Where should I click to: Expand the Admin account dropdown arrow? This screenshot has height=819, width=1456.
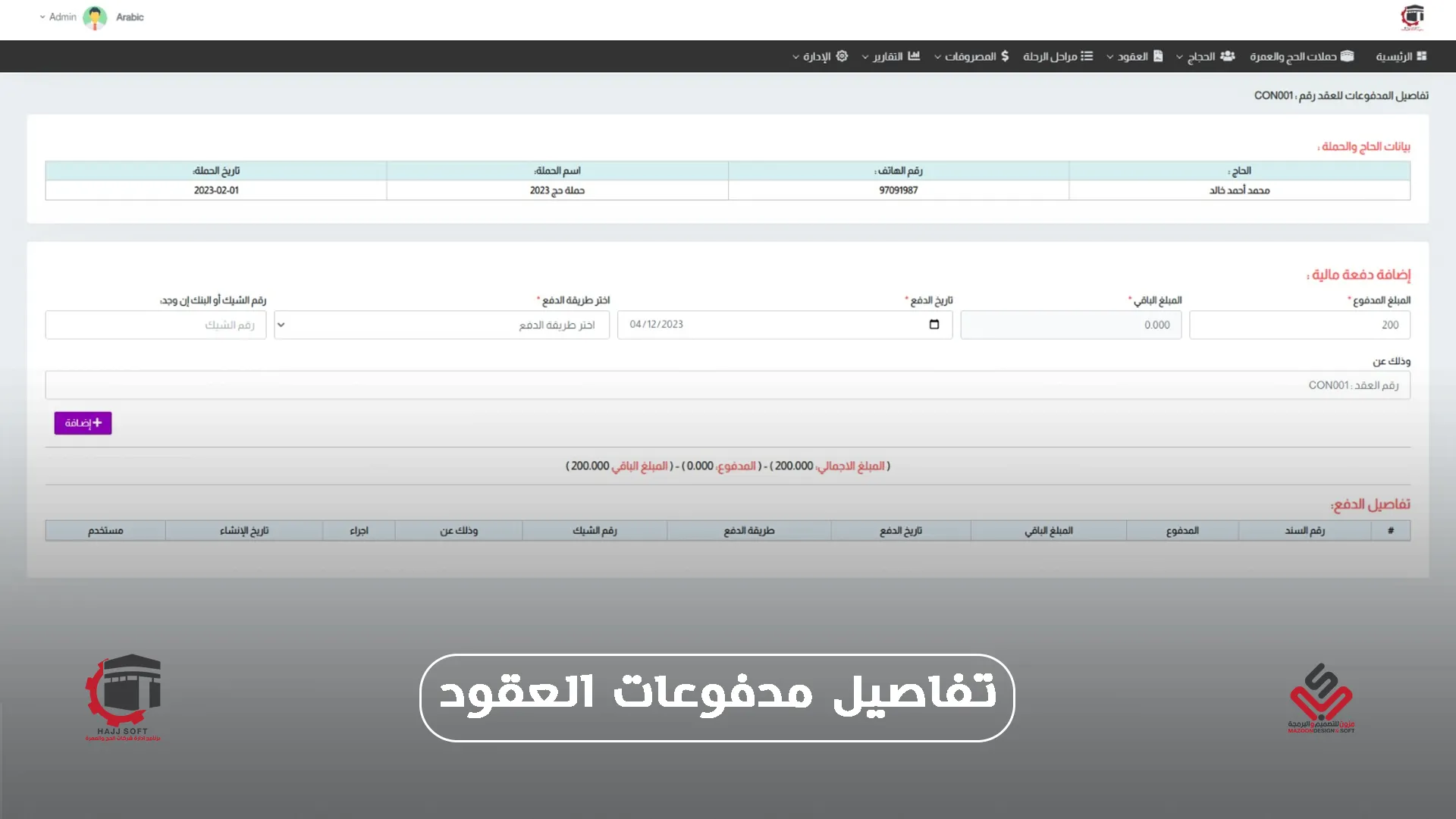click(42, 17)
